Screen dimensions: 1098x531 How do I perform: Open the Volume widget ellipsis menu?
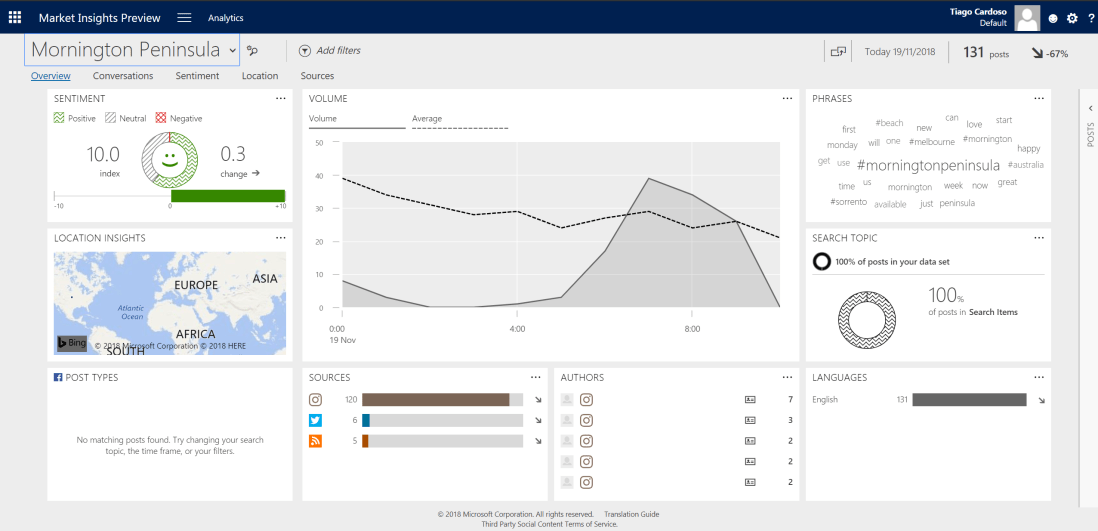tap(788, 98)
